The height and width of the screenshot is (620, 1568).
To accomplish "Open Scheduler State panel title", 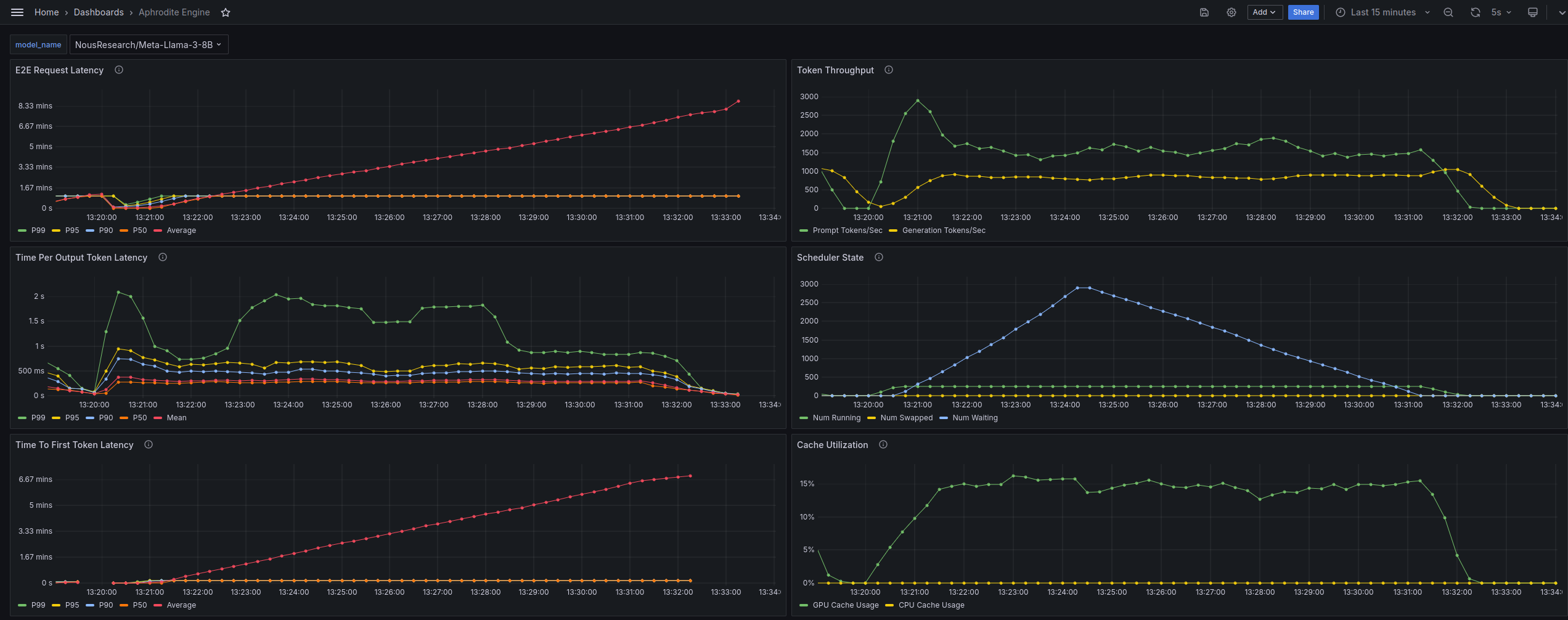I will pos(830,258).
